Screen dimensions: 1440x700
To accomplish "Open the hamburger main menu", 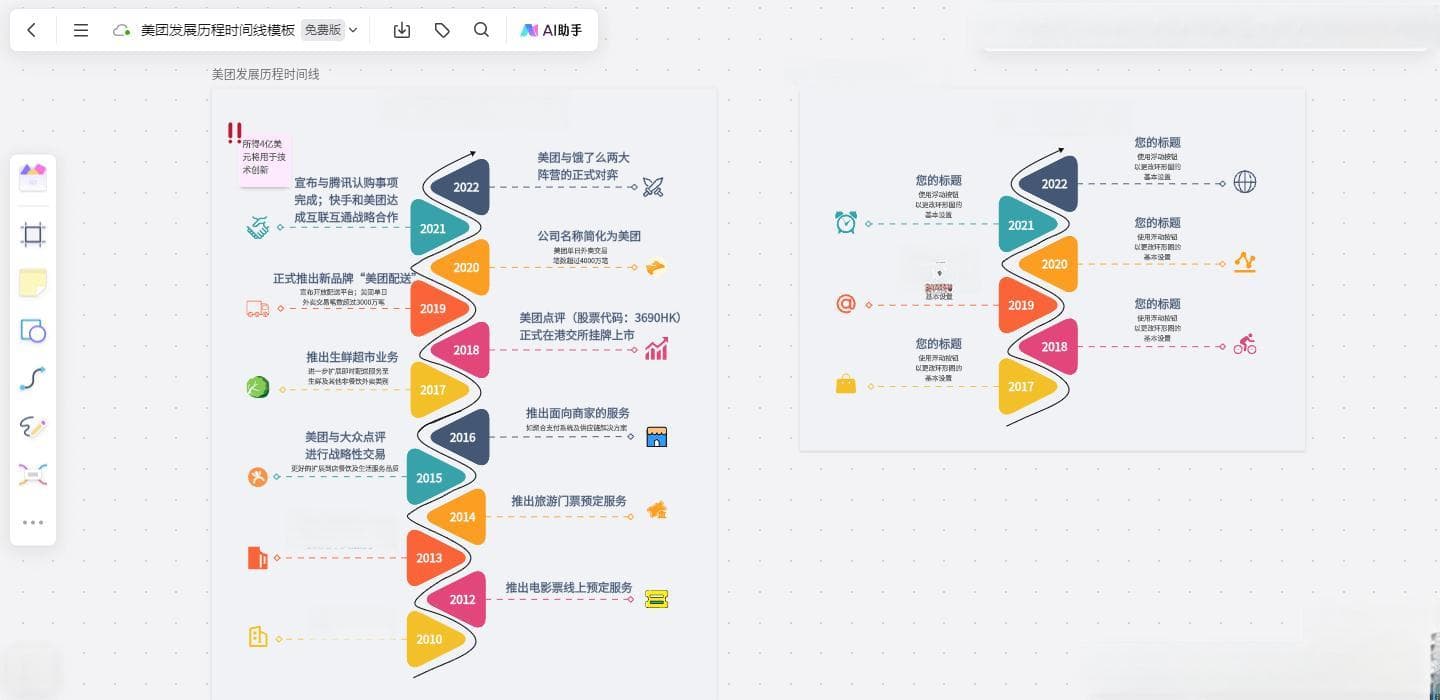I will [81, 30].
